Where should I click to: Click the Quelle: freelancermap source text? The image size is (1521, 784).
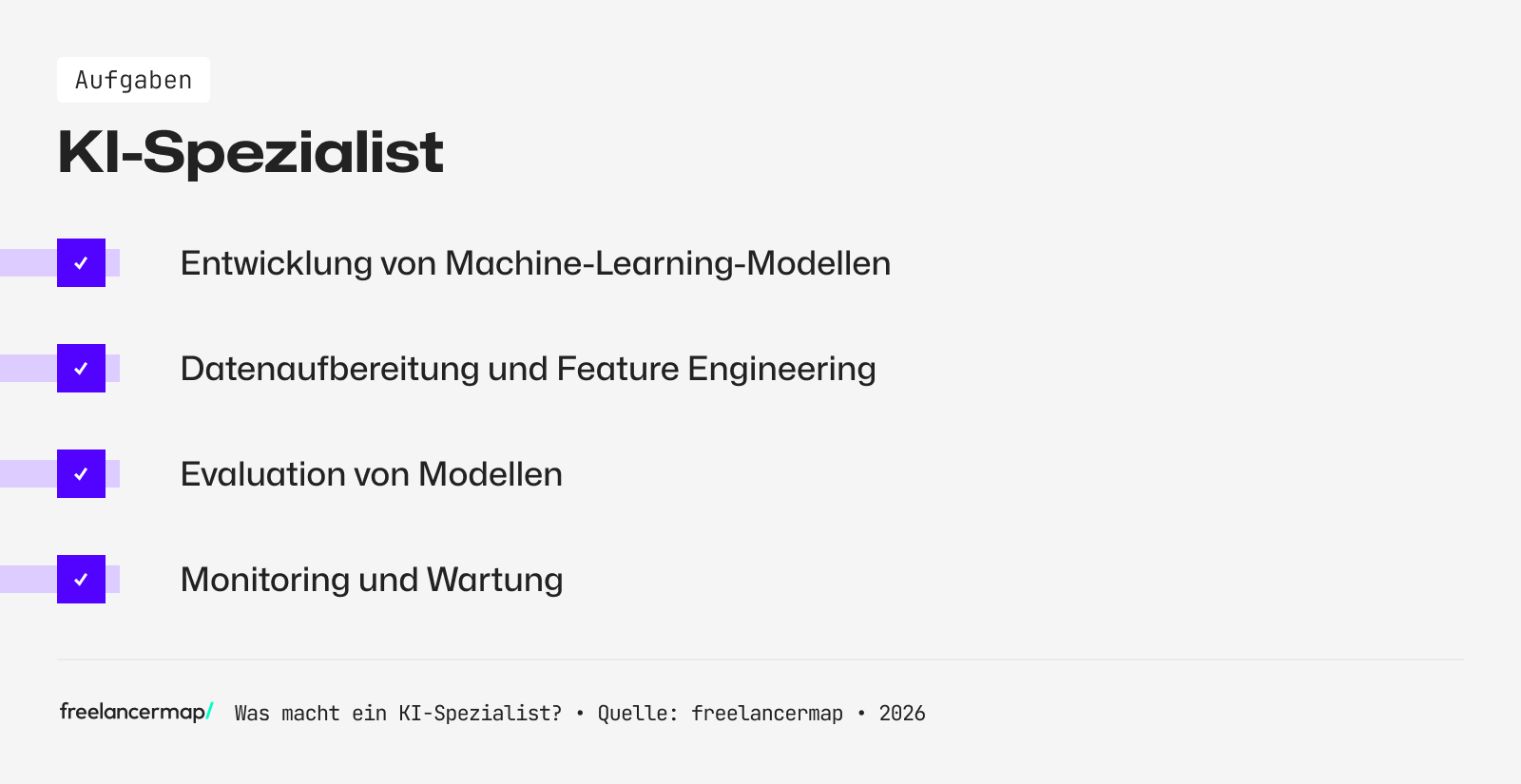720,714
